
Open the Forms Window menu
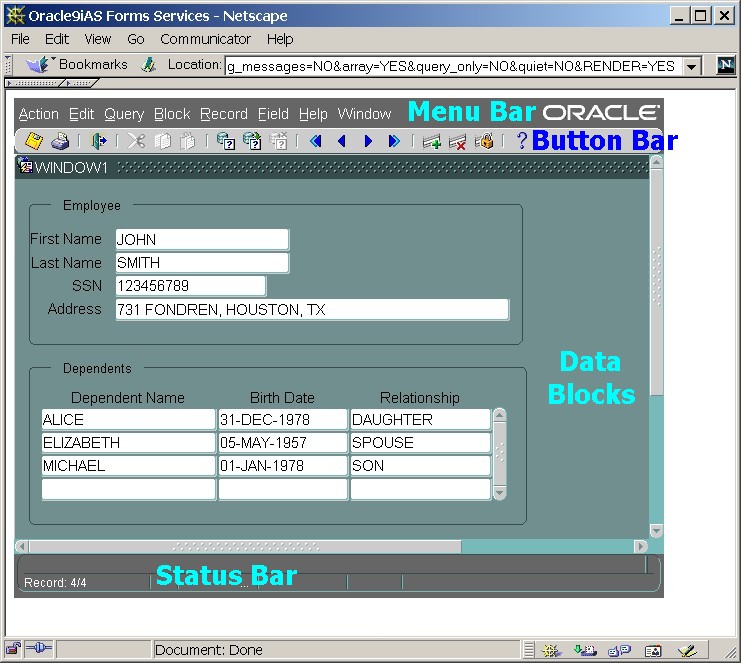[x=364, y=114]
